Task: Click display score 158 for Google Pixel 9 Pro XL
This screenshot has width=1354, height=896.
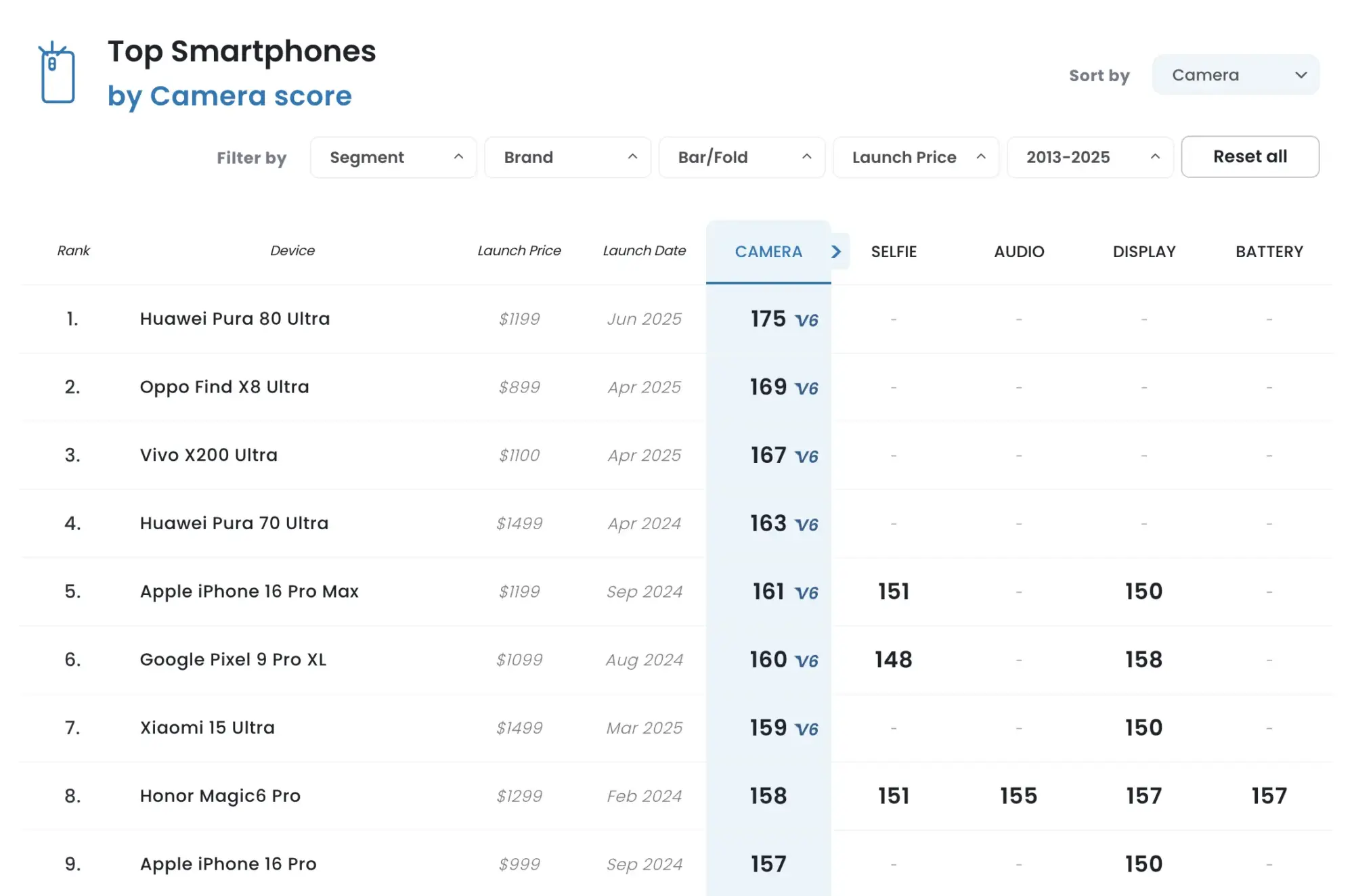Action: coord(1144,660)
